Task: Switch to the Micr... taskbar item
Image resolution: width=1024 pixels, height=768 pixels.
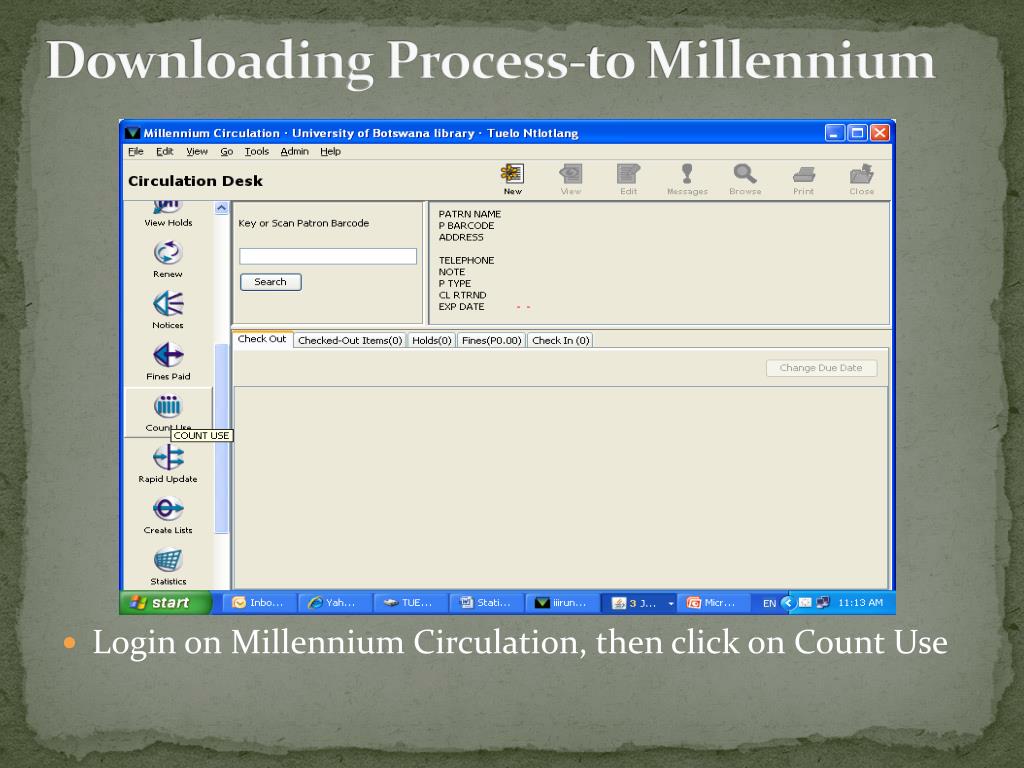Action: [x=713, y=603]
